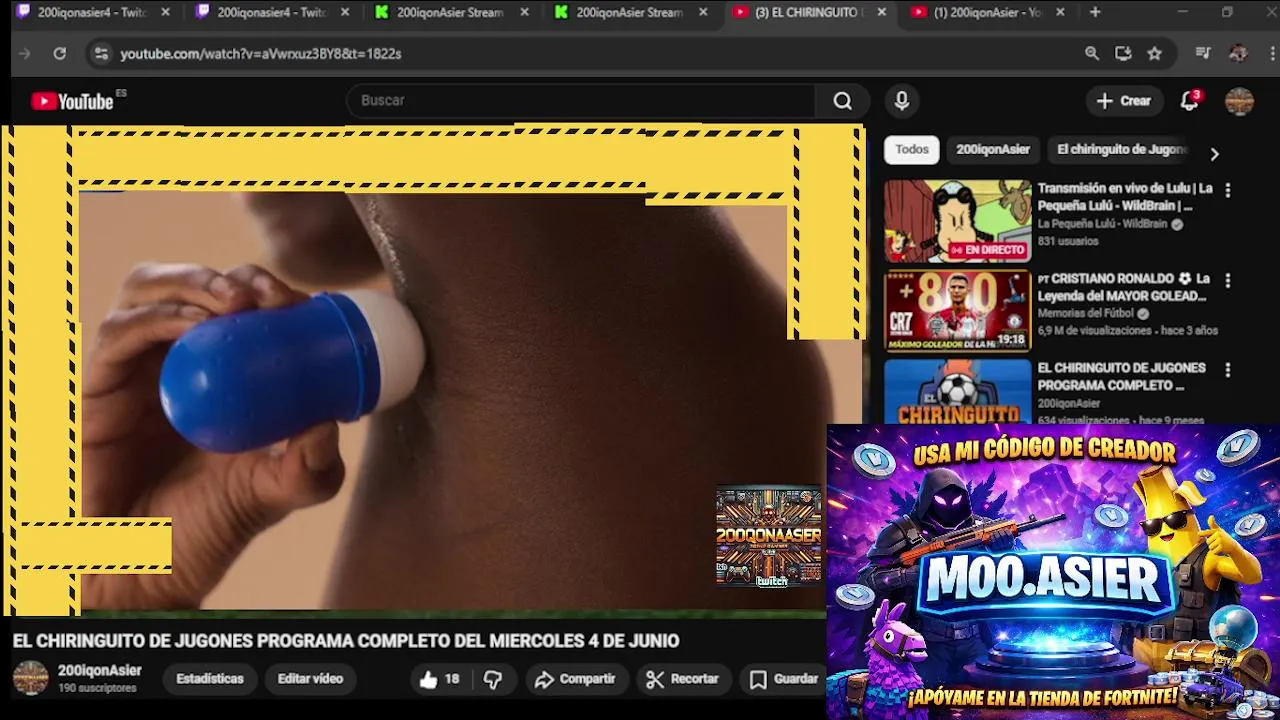
Task: Open 'Memorias del Fútbol' channel link
Action: (1086, 313)
